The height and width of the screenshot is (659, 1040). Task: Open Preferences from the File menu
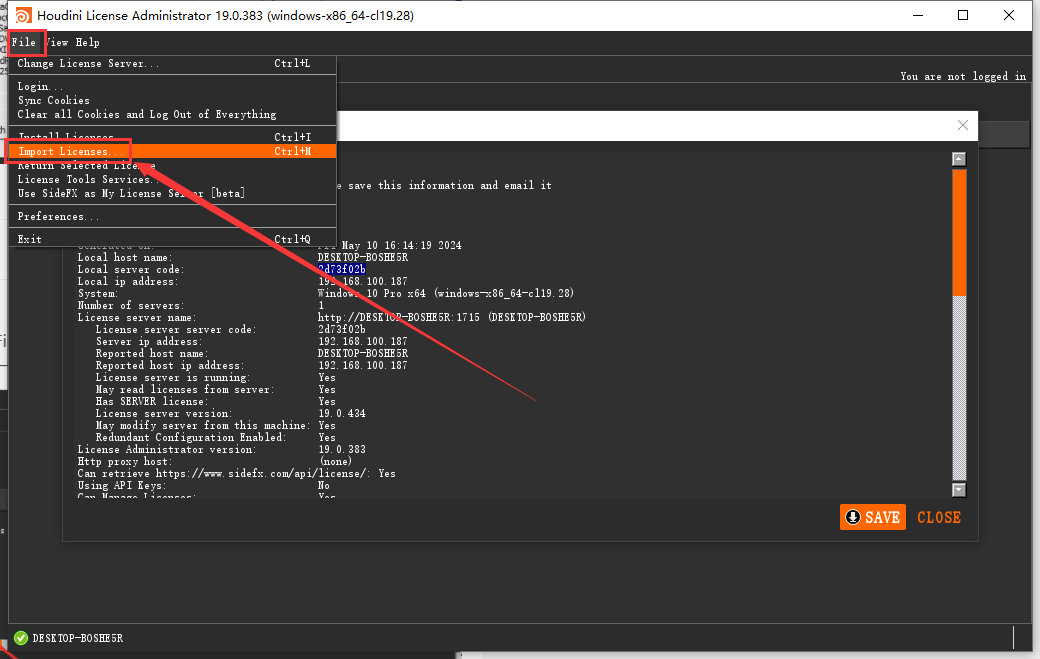tap(58, 216)
